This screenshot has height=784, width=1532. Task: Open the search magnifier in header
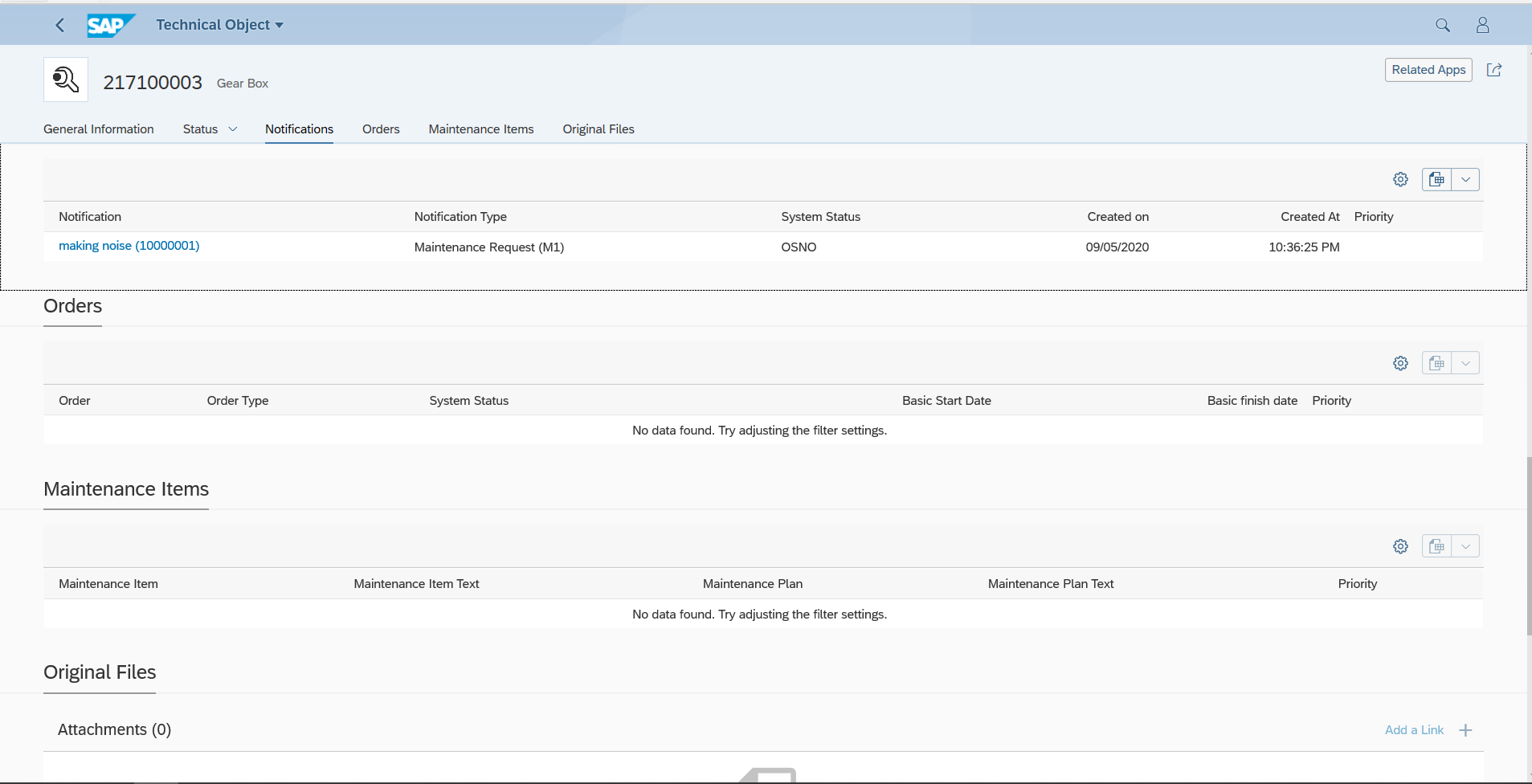[1443, 25]
